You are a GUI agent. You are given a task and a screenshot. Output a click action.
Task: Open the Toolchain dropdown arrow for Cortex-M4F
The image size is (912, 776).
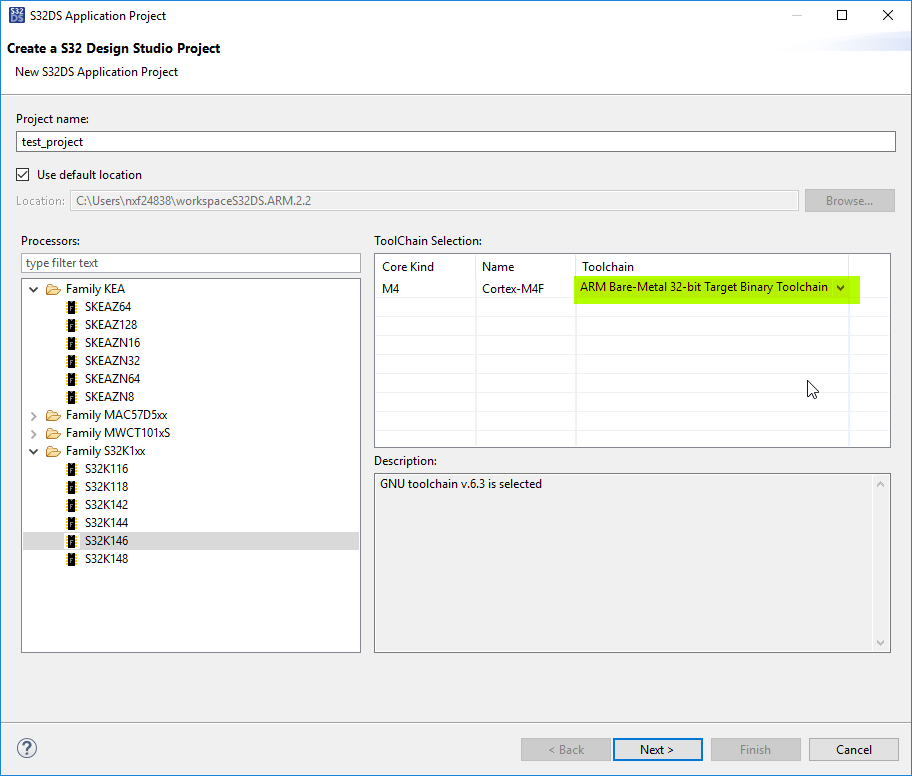coord(840,288)
